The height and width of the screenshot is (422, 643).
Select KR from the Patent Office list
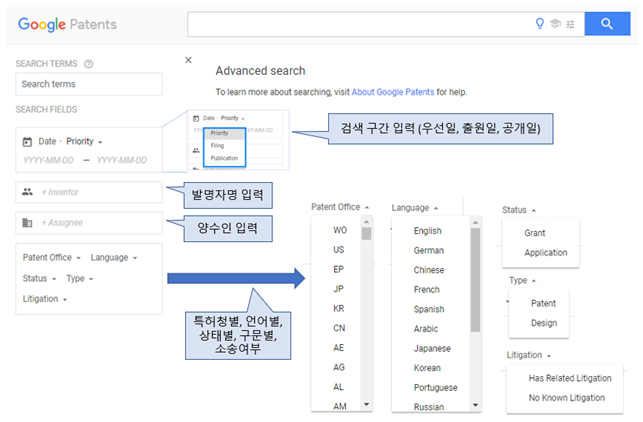tap(339, 307)
